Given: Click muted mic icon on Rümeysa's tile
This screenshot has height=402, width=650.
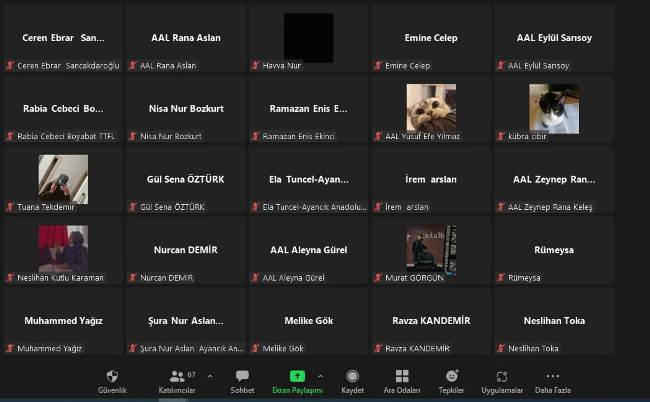Looking at the screenshot, I should 501,278.
